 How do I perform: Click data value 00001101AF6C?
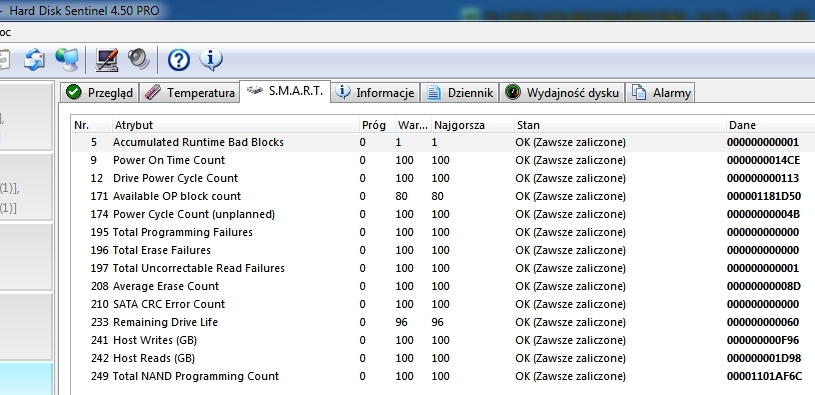[764, 376]
